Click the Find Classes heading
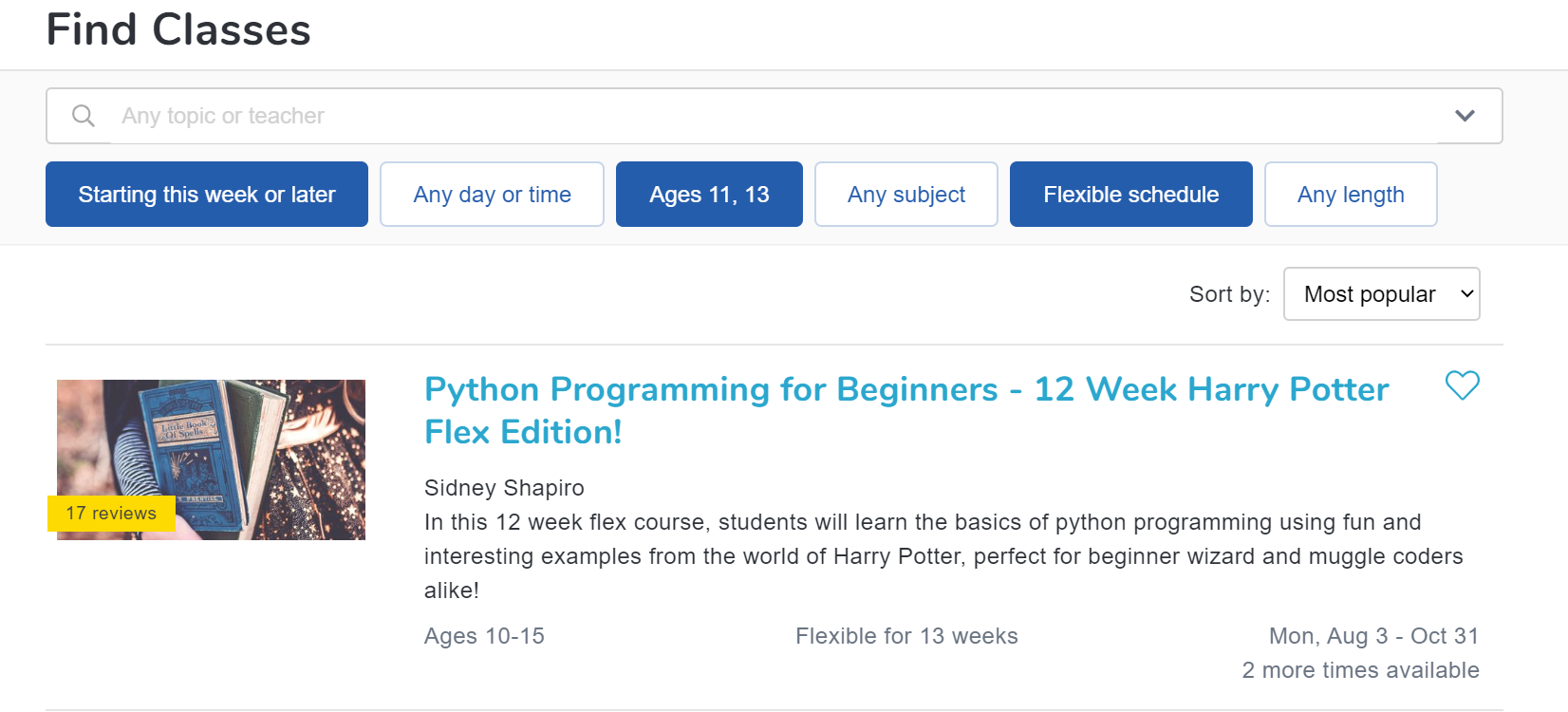 click(x=178, y=29)
